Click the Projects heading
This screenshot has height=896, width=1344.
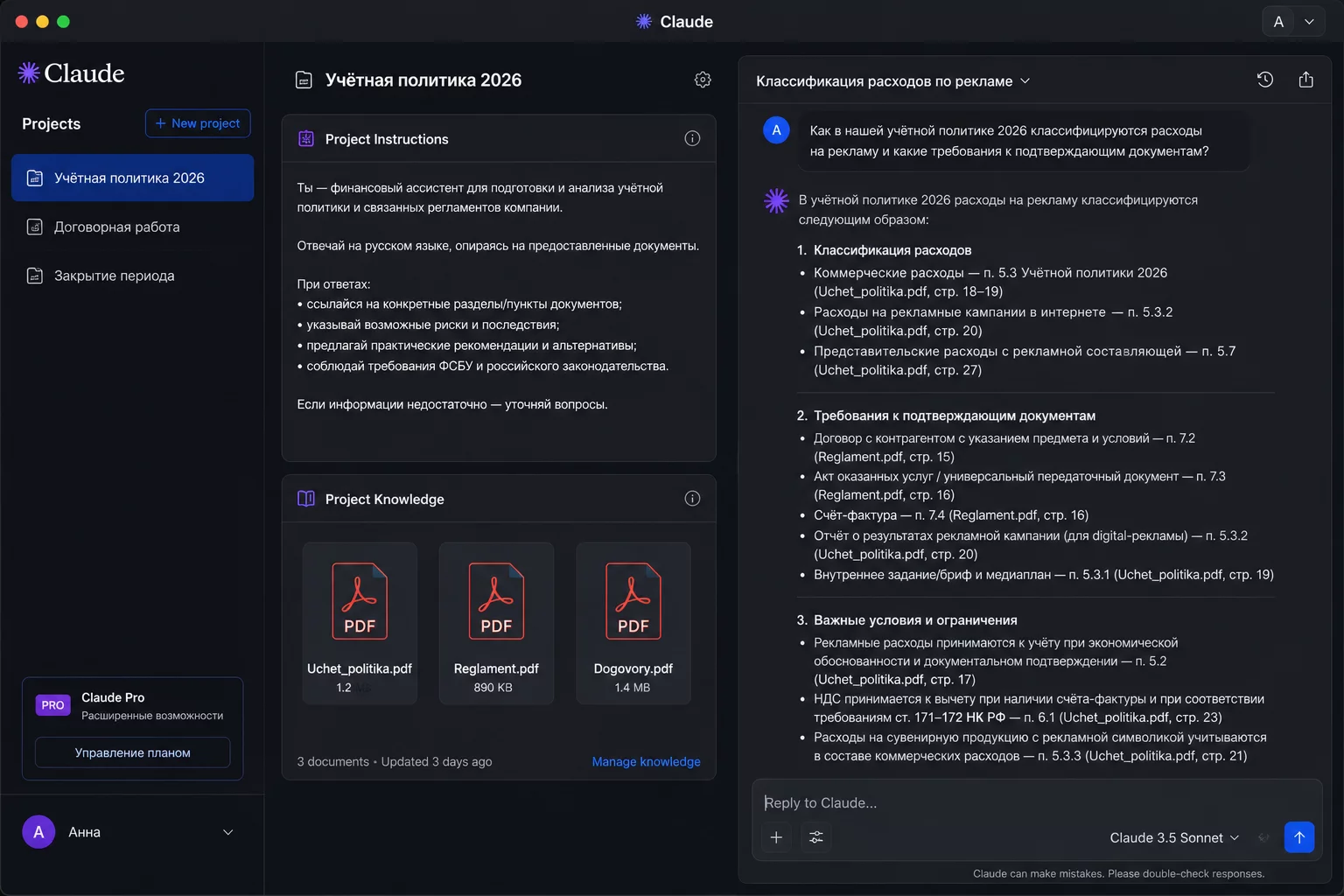pos(51,123)
